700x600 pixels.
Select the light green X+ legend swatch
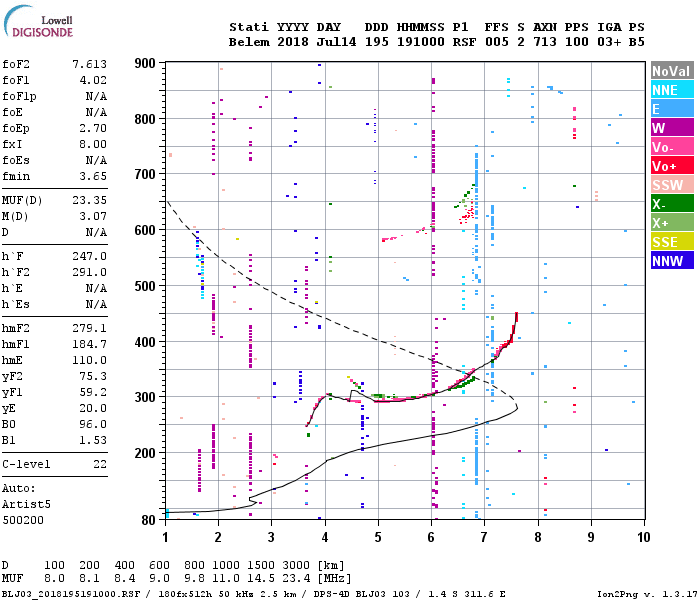coord(672,222)
